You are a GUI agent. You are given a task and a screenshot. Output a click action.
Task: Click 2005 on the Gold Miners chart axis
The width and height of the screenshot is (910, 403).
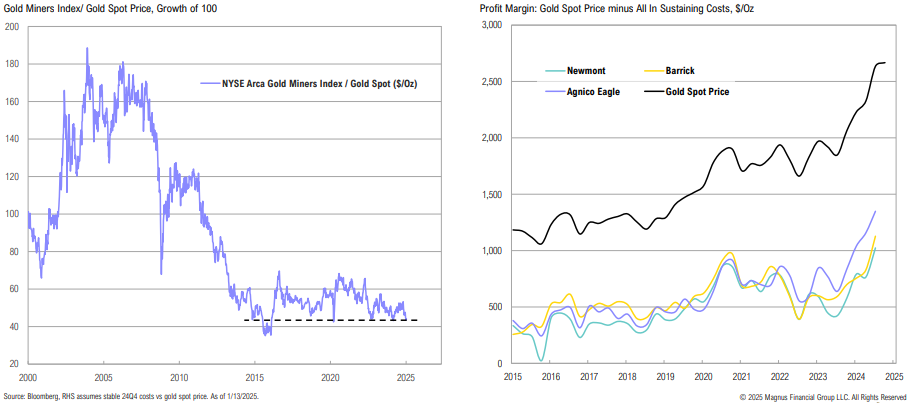coord(103,378)
